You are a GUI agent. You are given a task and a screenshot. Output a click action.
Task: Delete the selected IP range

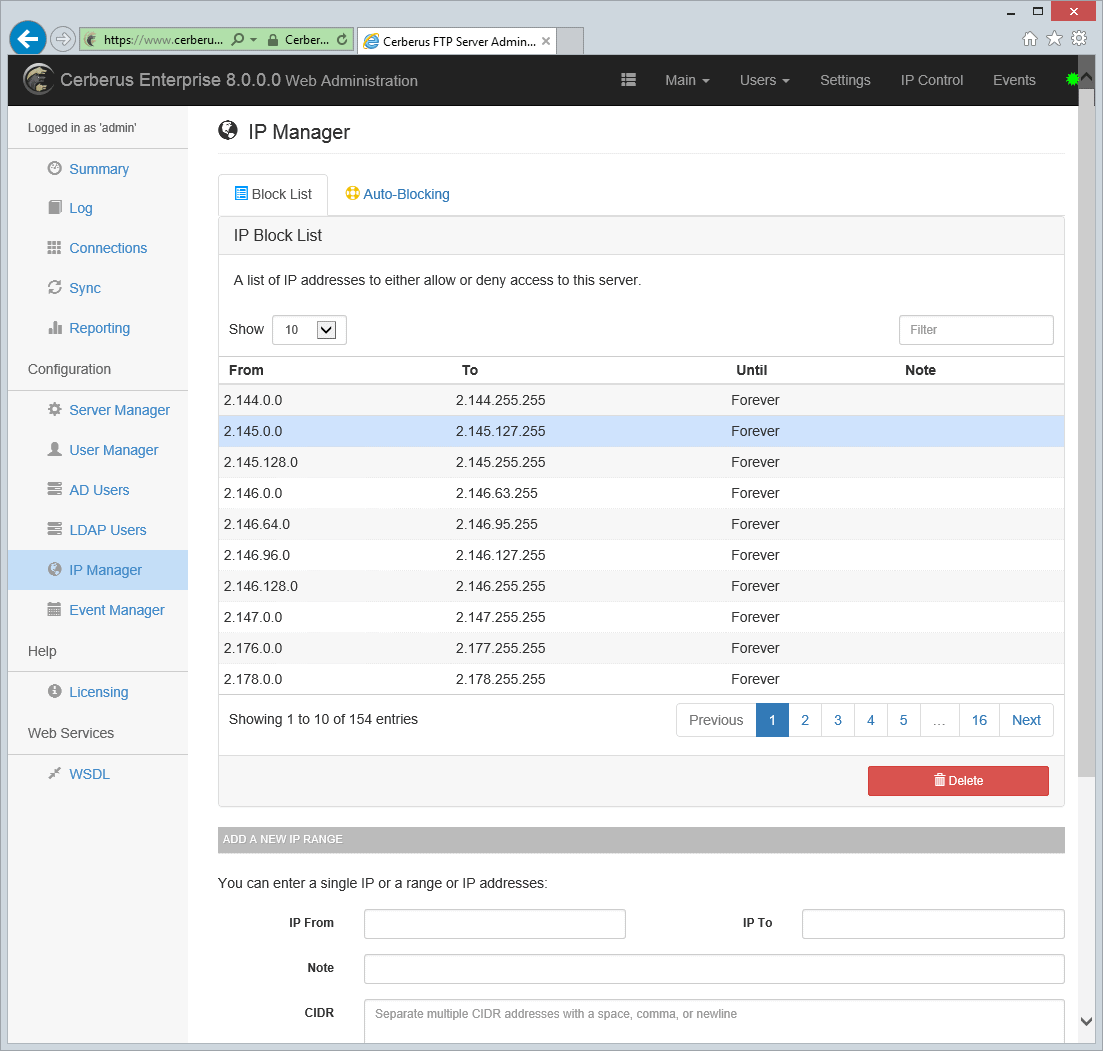pyautogui.click(x=958, y=781)
